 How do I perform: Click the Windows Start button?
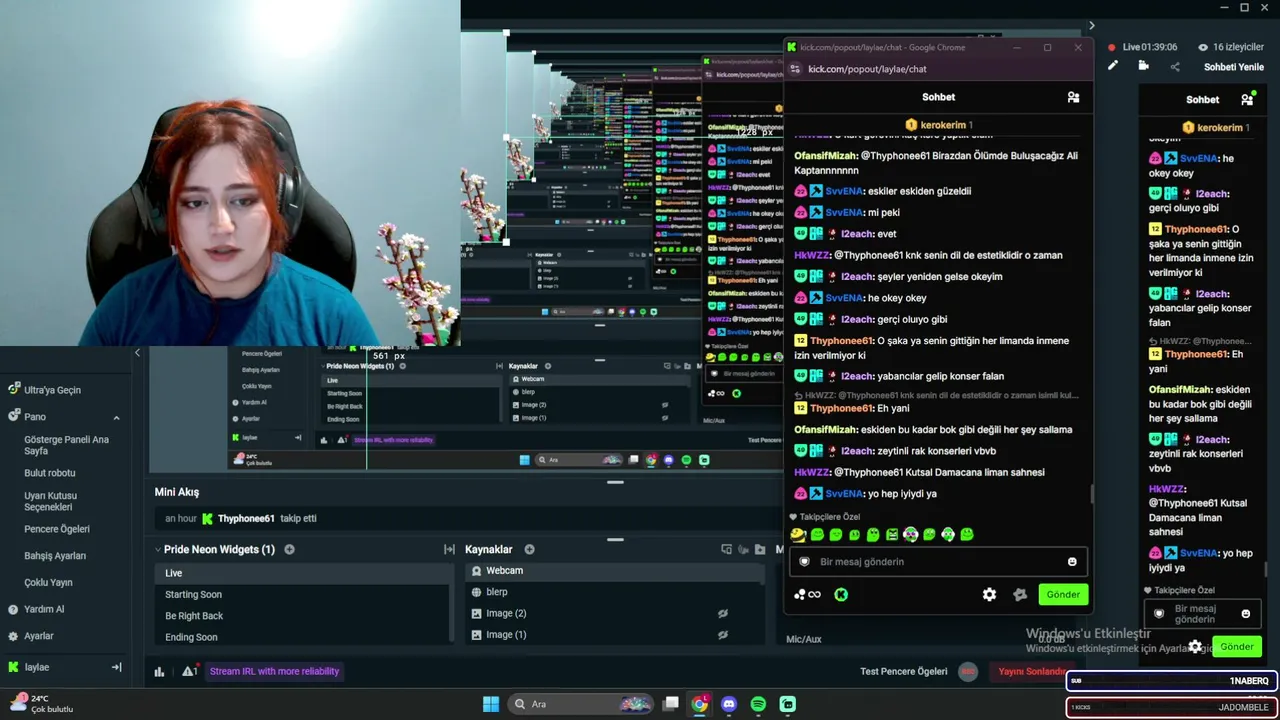491,704
